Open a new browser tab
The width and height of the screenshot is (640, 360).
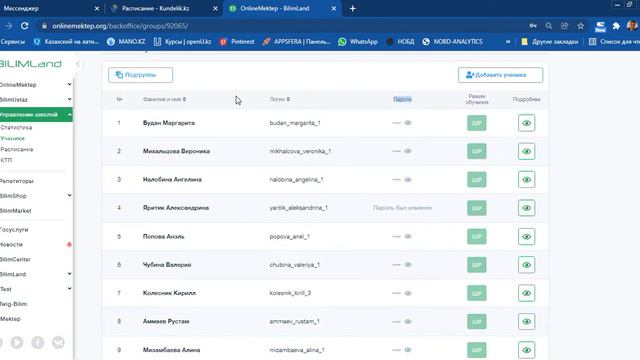coord(353,8)
